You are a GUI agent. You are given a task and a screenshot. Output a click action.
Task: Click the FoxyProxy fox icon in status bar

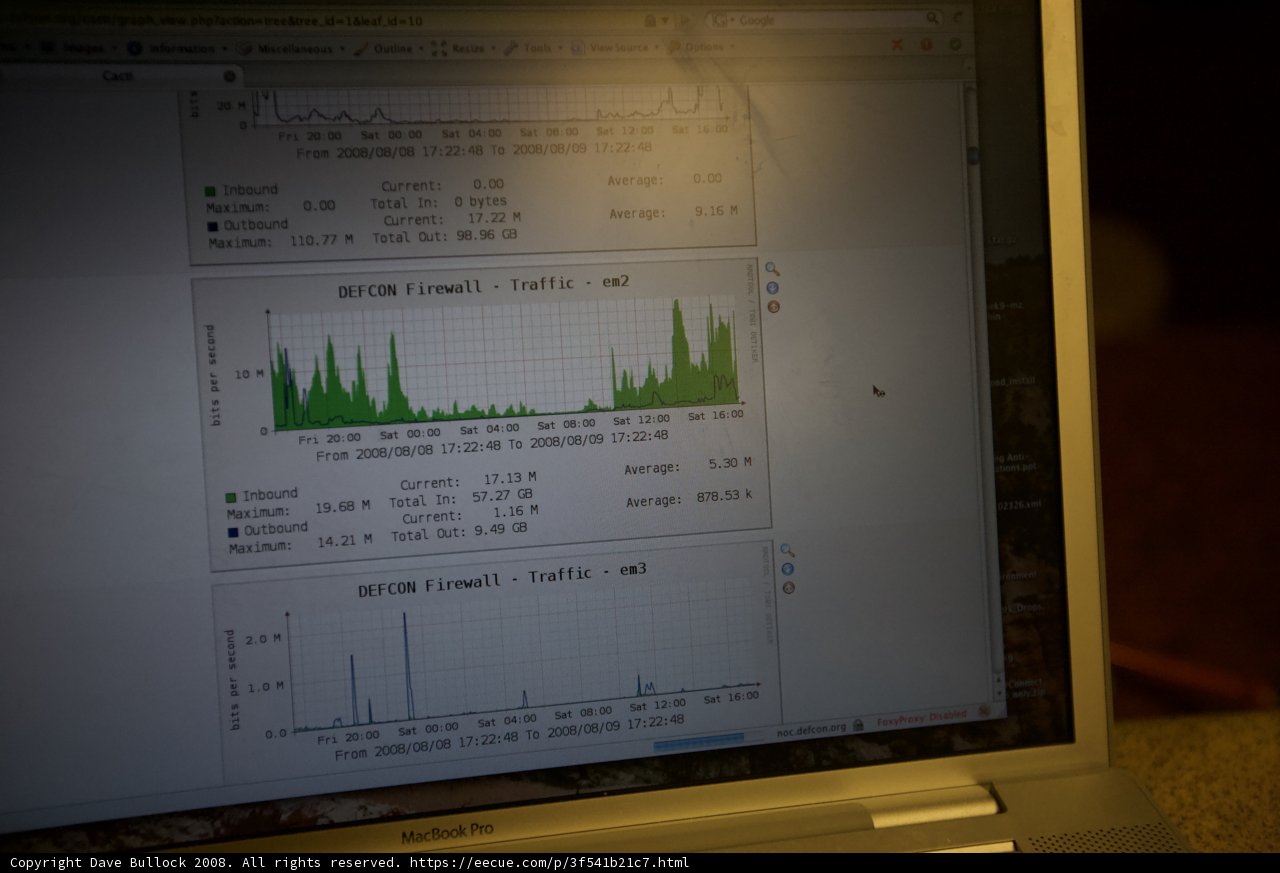984,710
